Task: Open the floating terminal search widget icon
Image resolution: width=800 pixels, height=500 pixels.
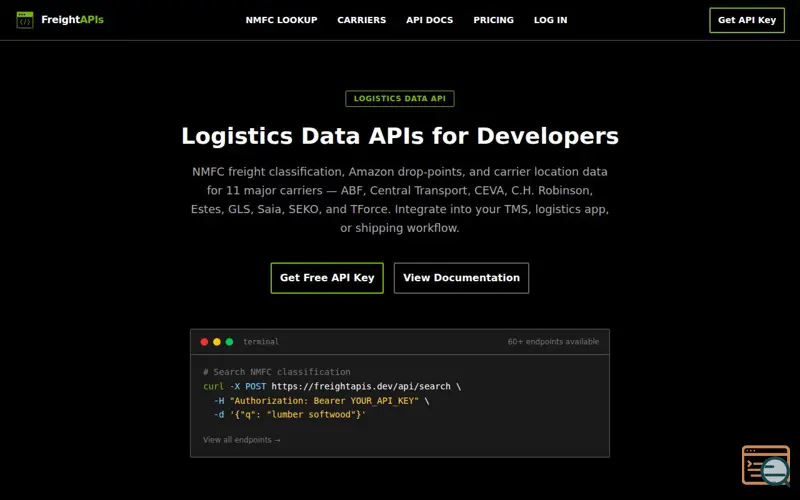Action: [766, 465]
